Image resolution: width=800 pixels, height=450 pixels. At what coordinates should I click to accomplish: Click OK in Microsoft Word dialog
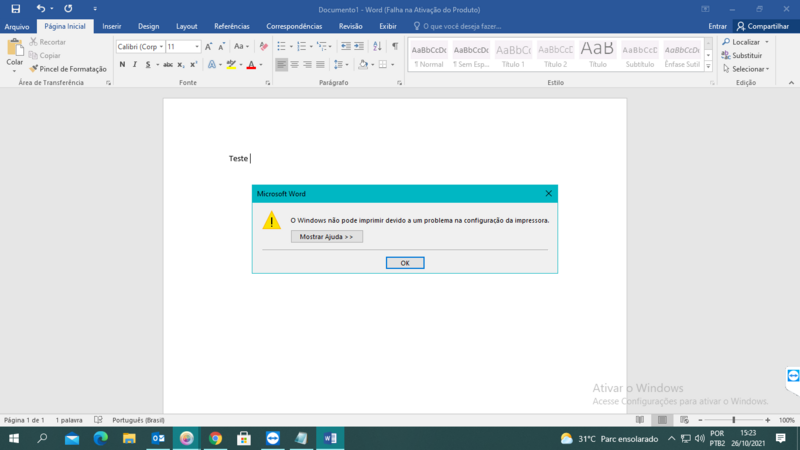[405, 263]
